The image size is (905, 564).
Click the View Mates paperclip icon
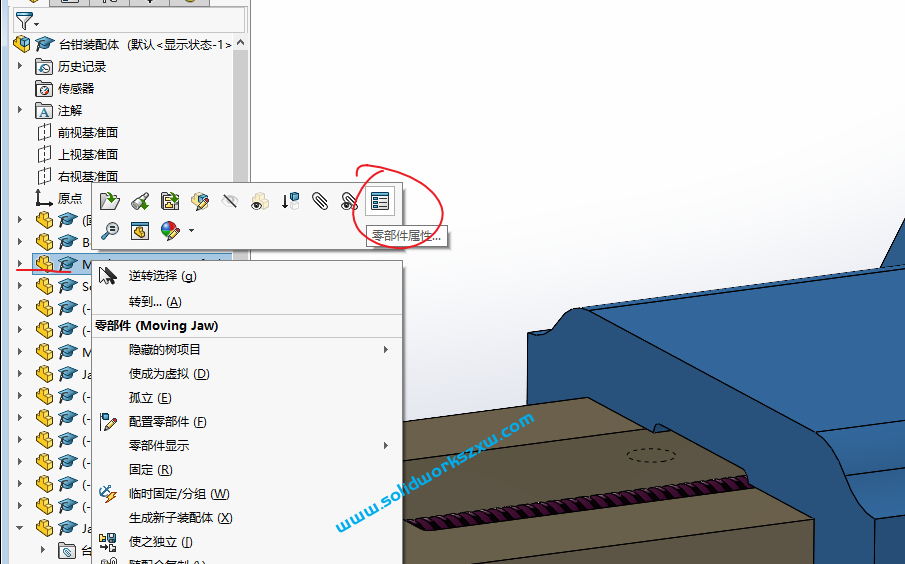pyautogui.click(x=319, y=201)
